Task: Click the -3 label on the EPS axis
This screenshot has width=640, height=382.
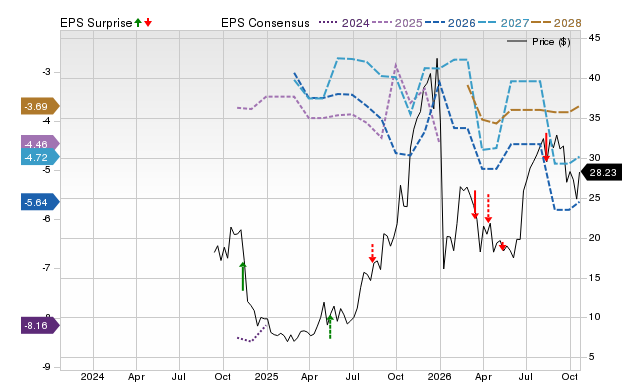Action: [x=47, y=72]
